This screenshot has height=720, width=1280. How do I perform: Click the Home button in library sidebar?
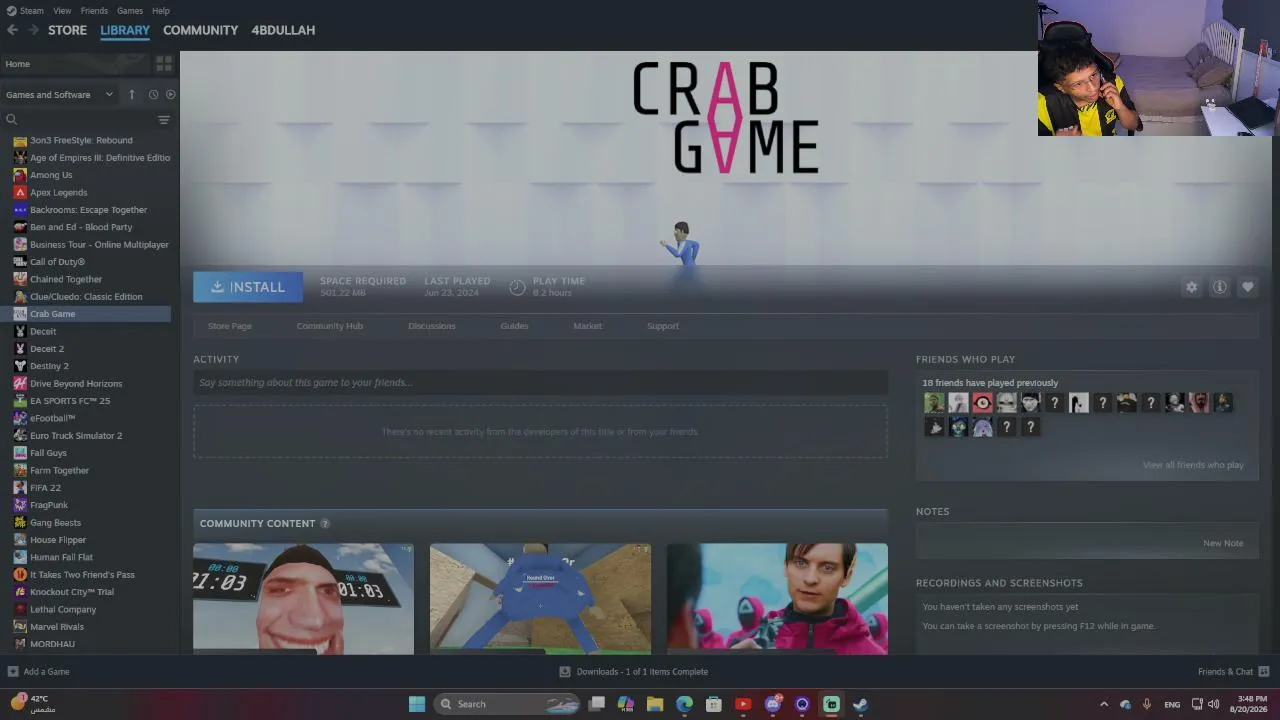click(x=75, y=64)
